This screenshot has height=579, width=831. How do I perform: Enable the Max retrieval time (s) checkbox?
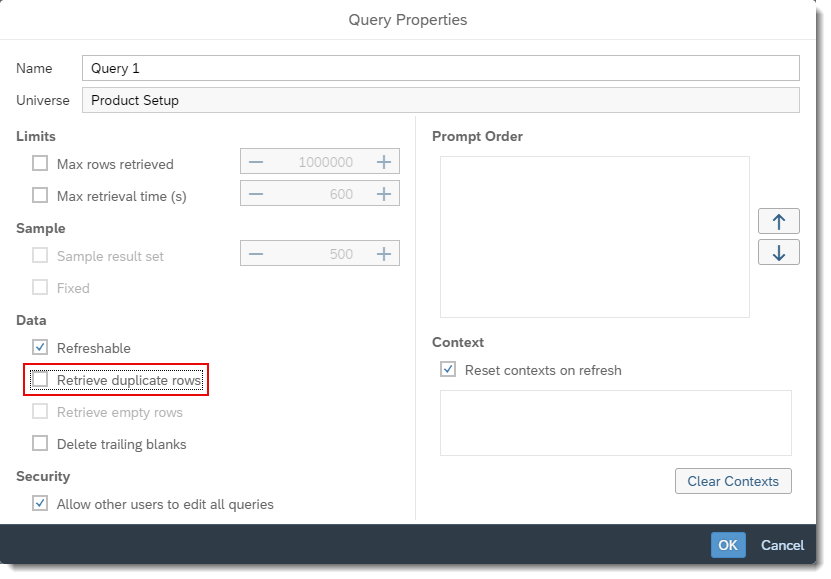tap(40, 196)
